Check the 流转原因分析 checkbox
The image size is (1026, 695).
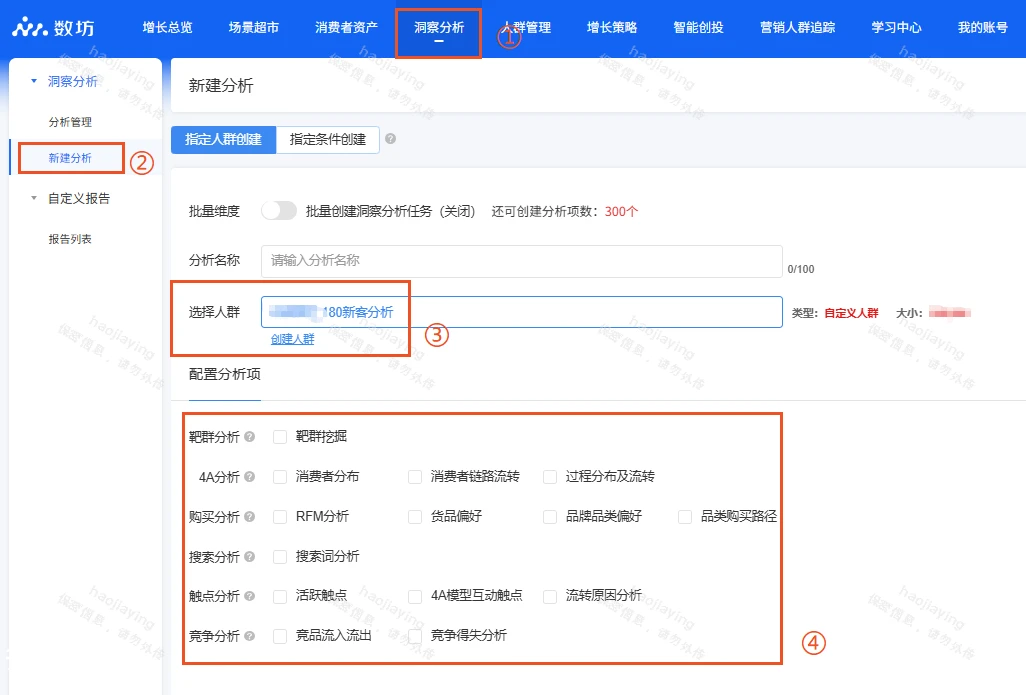pos(550,596)
